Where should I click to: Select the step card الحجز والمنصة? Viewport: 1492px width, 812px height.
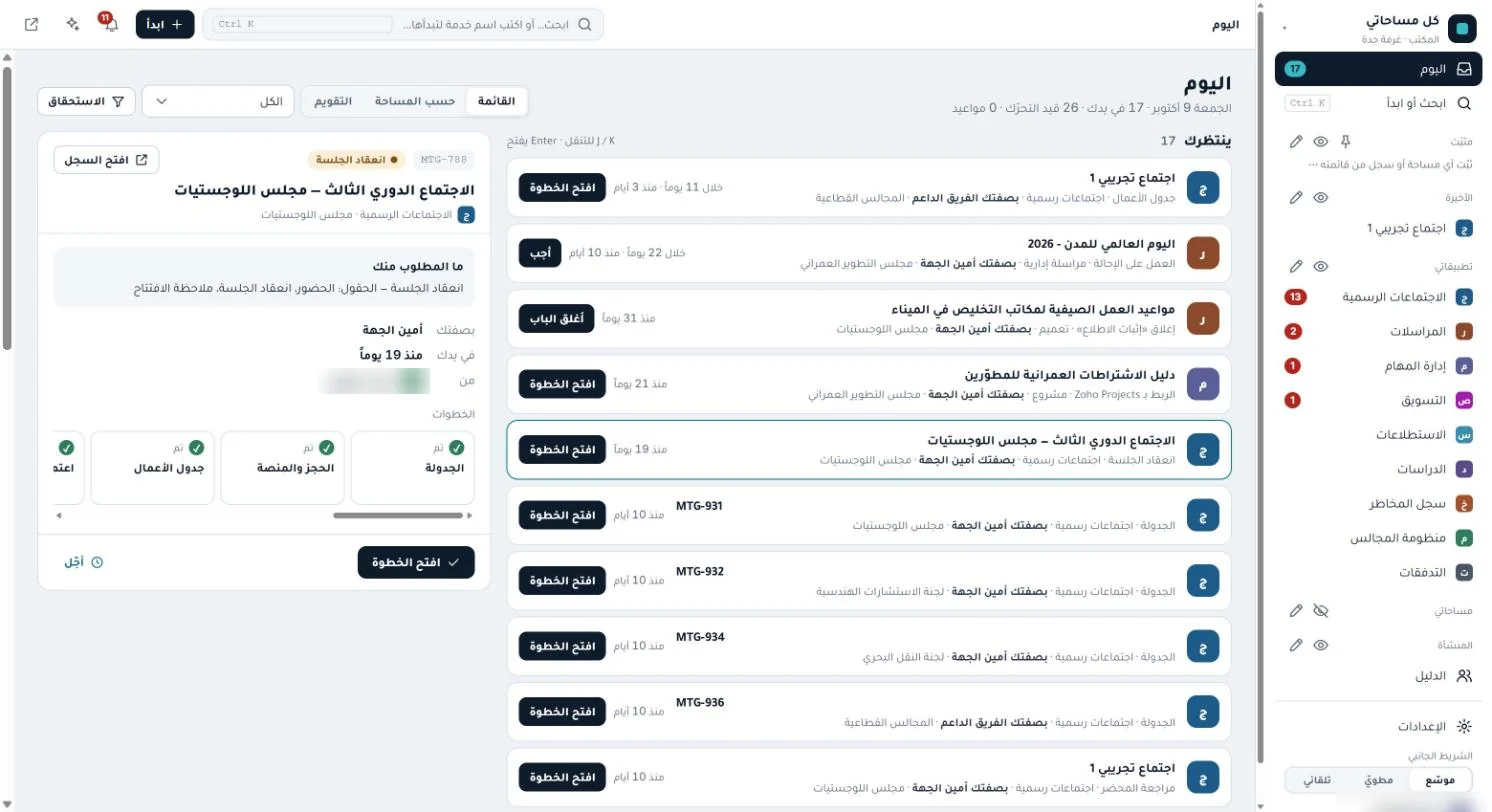(282, 468)
